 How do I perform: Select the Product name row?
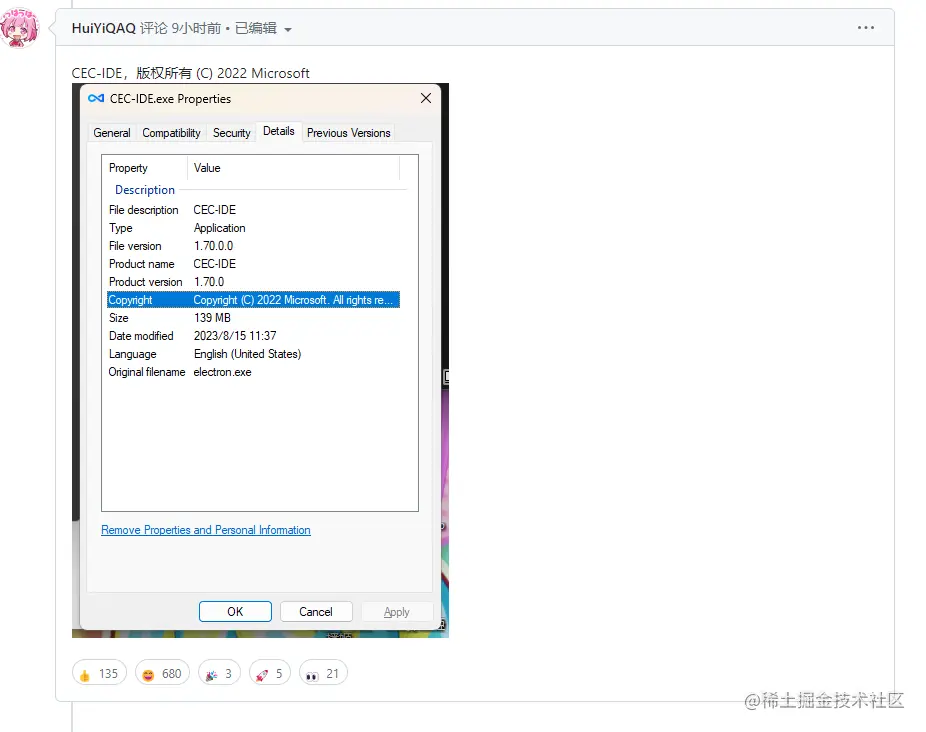click(253, 264)
